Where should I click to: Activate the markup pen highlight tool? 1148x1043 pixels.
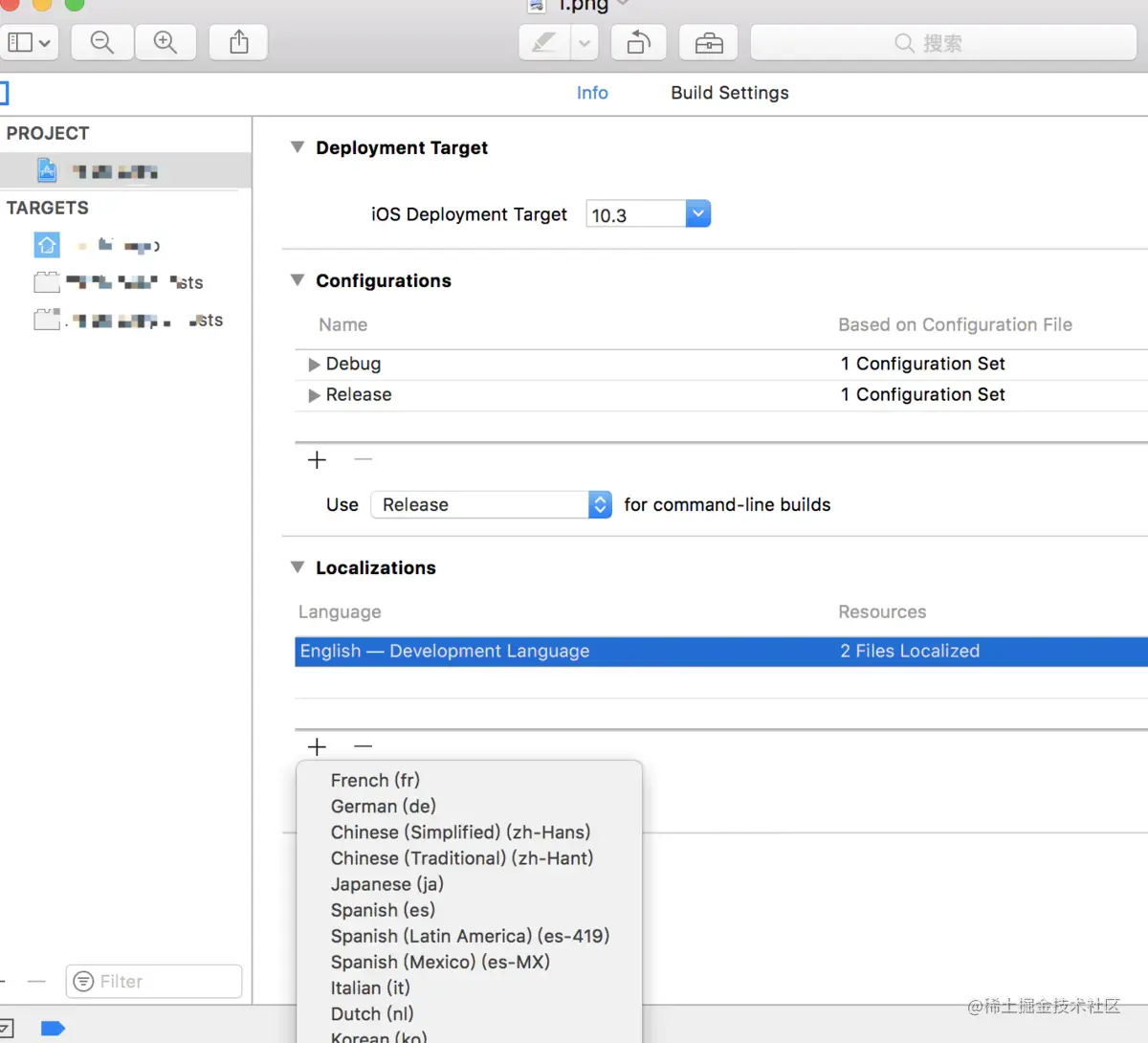point(544,42)
